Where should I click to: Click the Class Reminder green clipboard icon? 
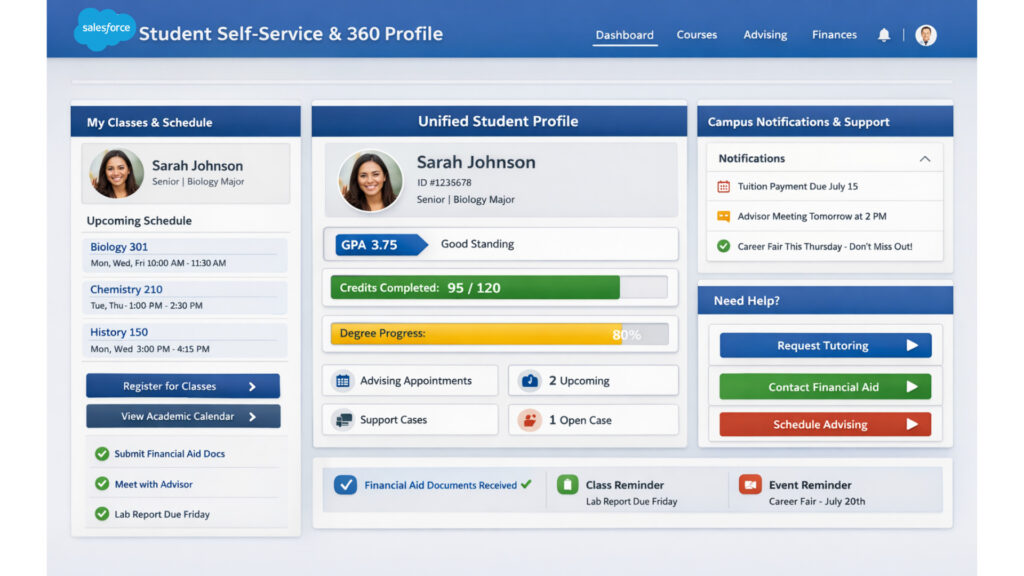[567, 485]
